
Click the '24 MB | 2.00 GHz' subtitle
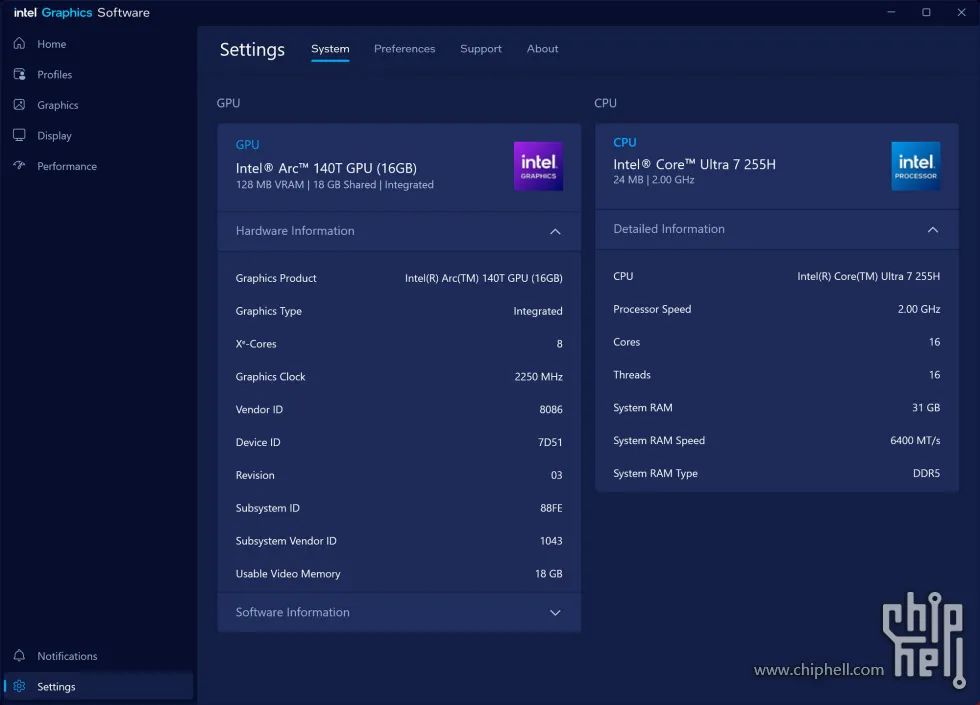(x=654, y=179)
